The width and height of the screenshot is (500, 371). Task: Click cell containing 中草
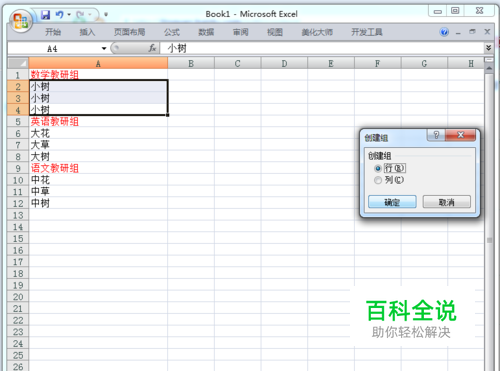[98, 192]
